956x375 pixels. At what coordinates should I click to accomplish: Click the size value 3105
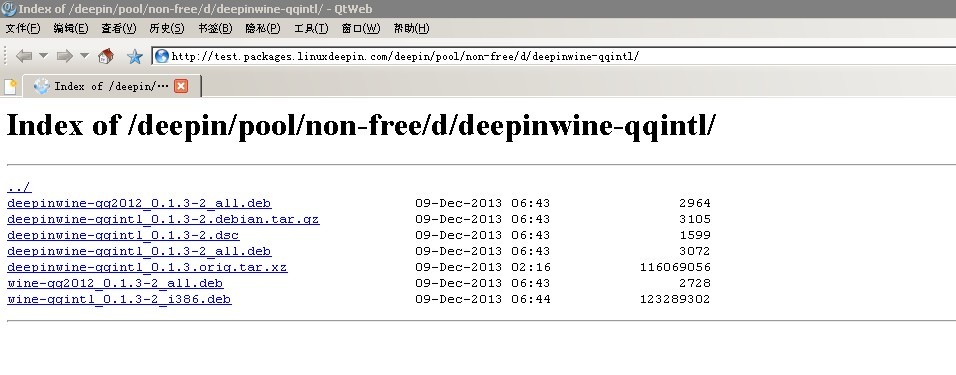tap(695, 219)
